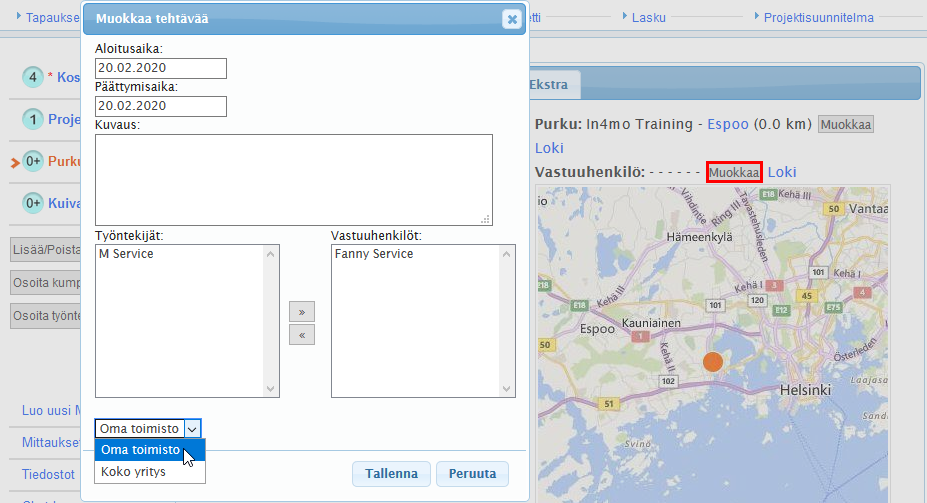Click the Aloitusaika date field
The image size is (927, 503).
pyautogui.click(x=160, y=68)
